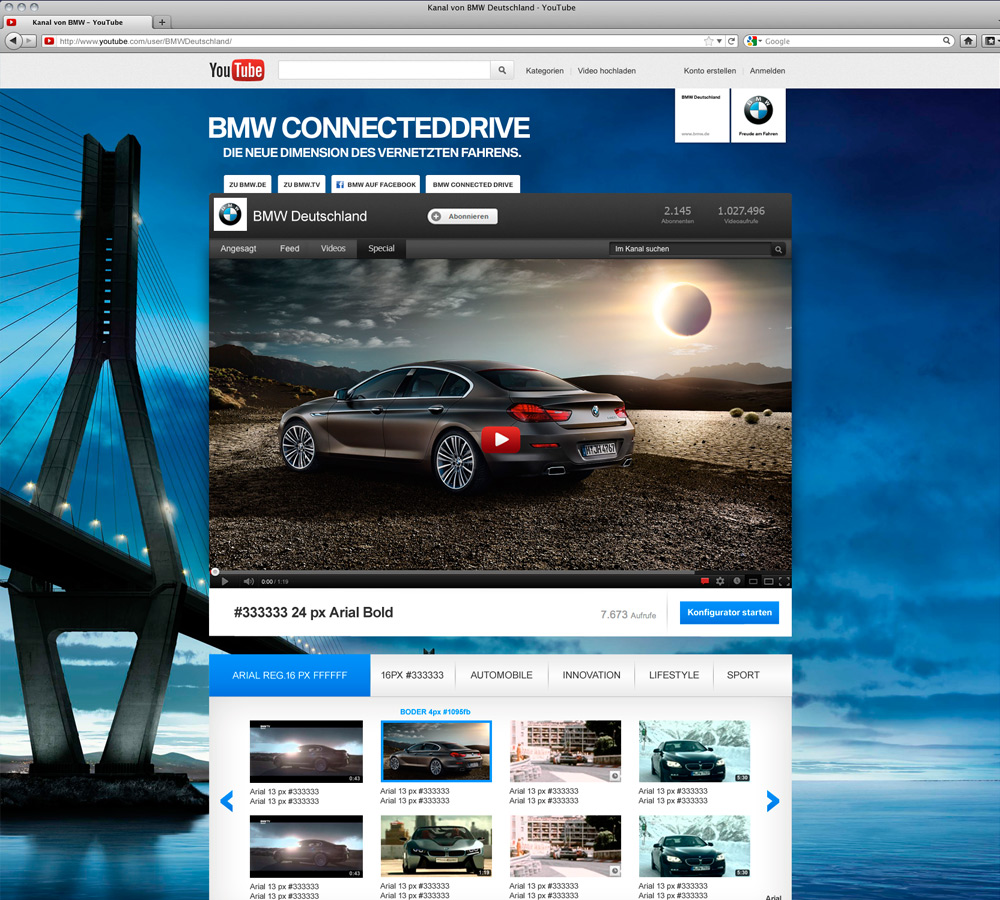Switch to the Videos channel tab
1000x900 pixels.
pos(333,249)
